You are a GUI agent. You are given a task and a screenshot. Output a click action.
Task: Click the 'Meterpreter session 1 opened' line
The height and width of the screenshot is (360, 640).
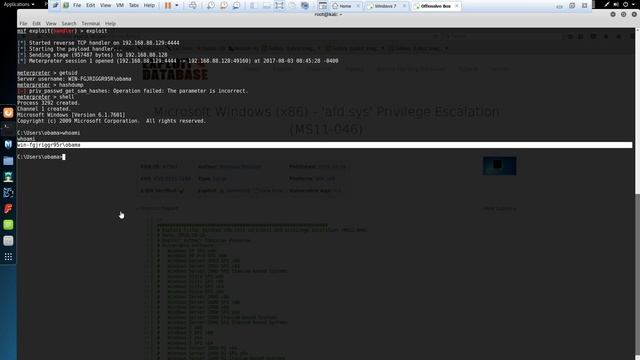coord(178,61)
